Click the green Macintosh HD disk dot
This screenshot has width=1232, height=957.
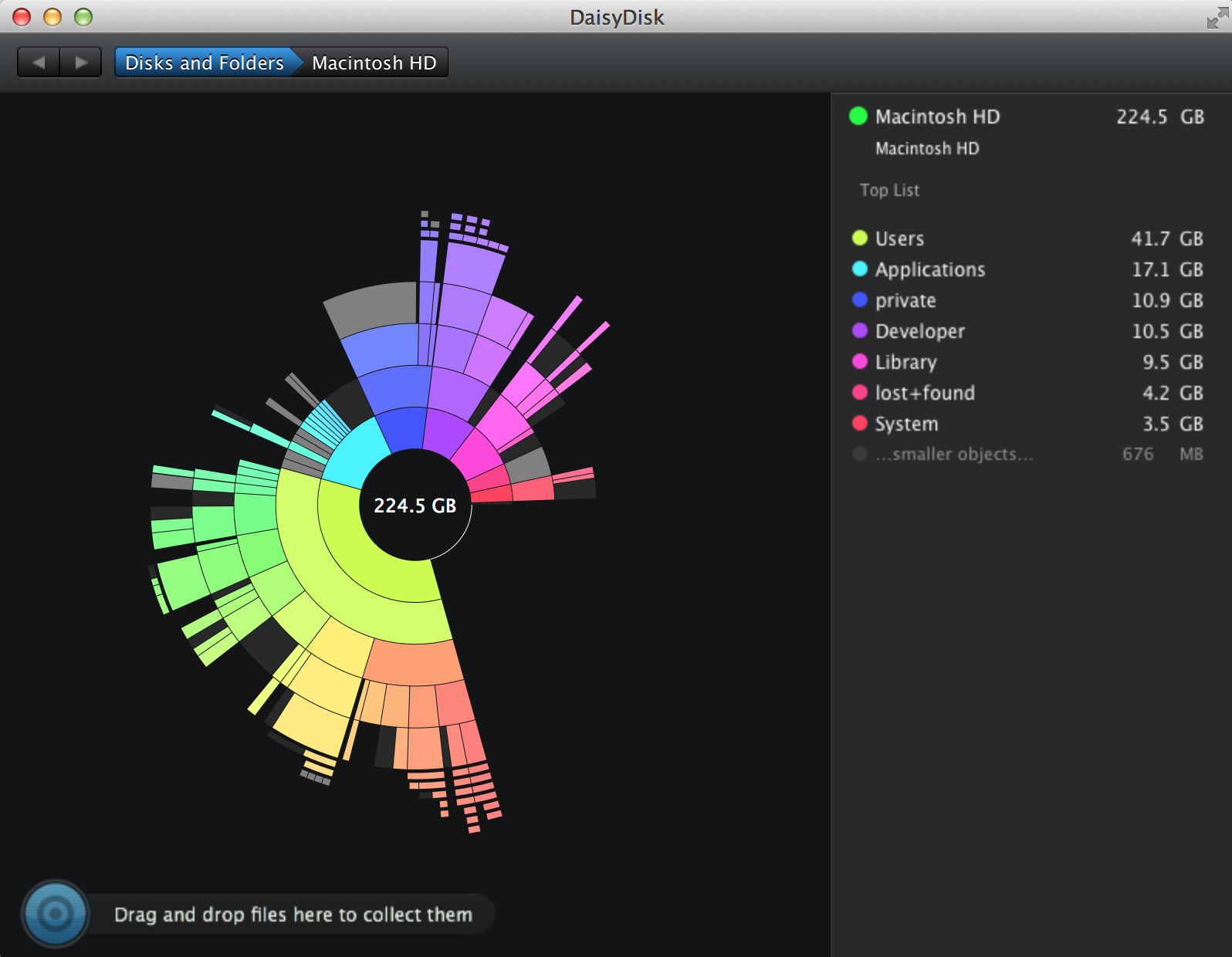tap(858, 117)
